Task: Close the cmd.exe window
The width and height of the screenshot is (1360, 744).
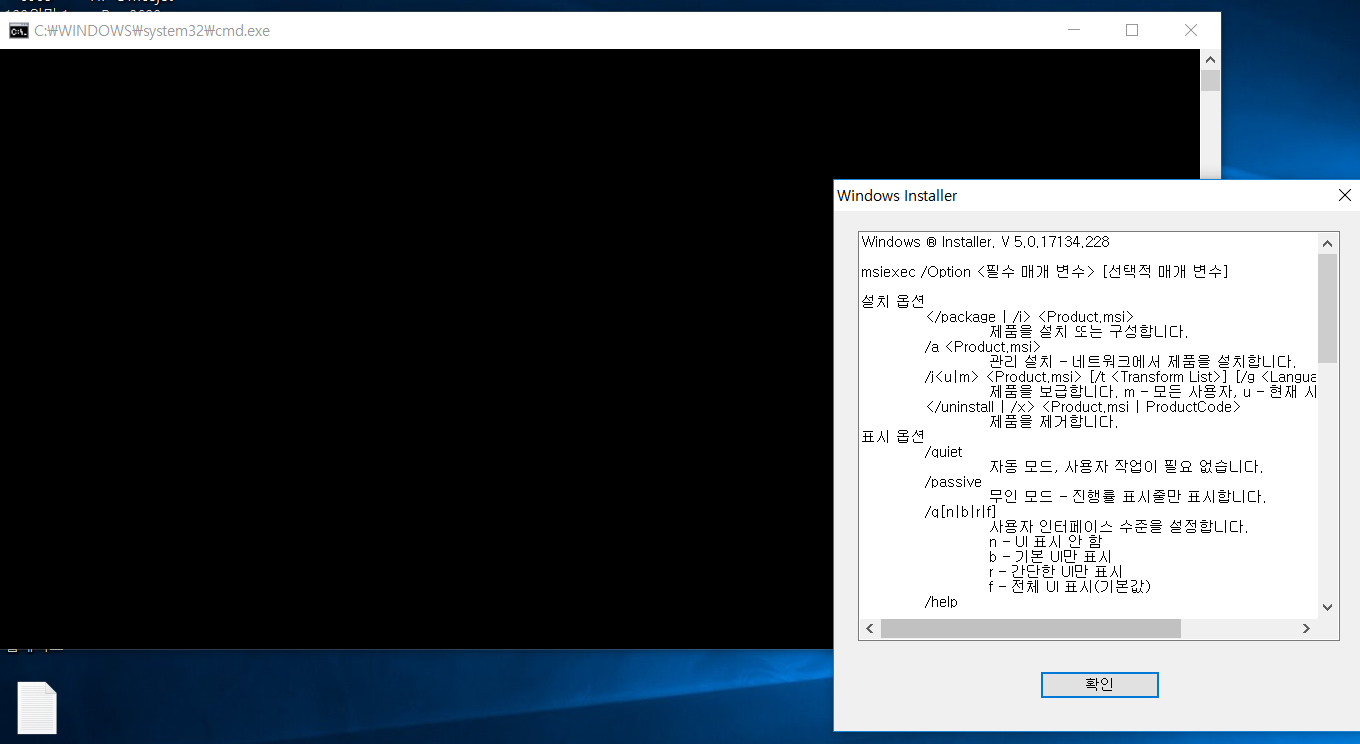Action: [1191, 30]
